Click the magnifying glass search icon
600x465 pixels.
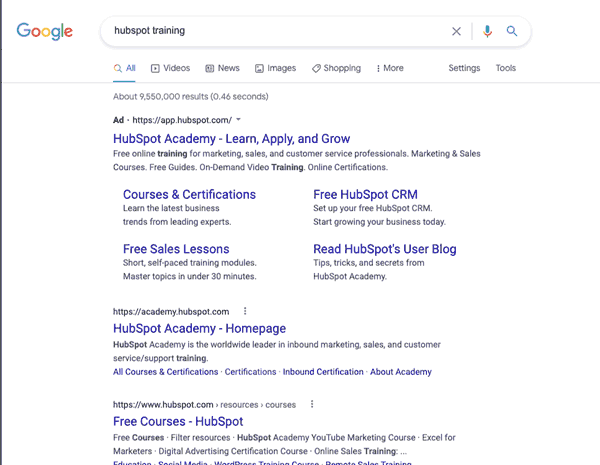click(x=512, y=31)
